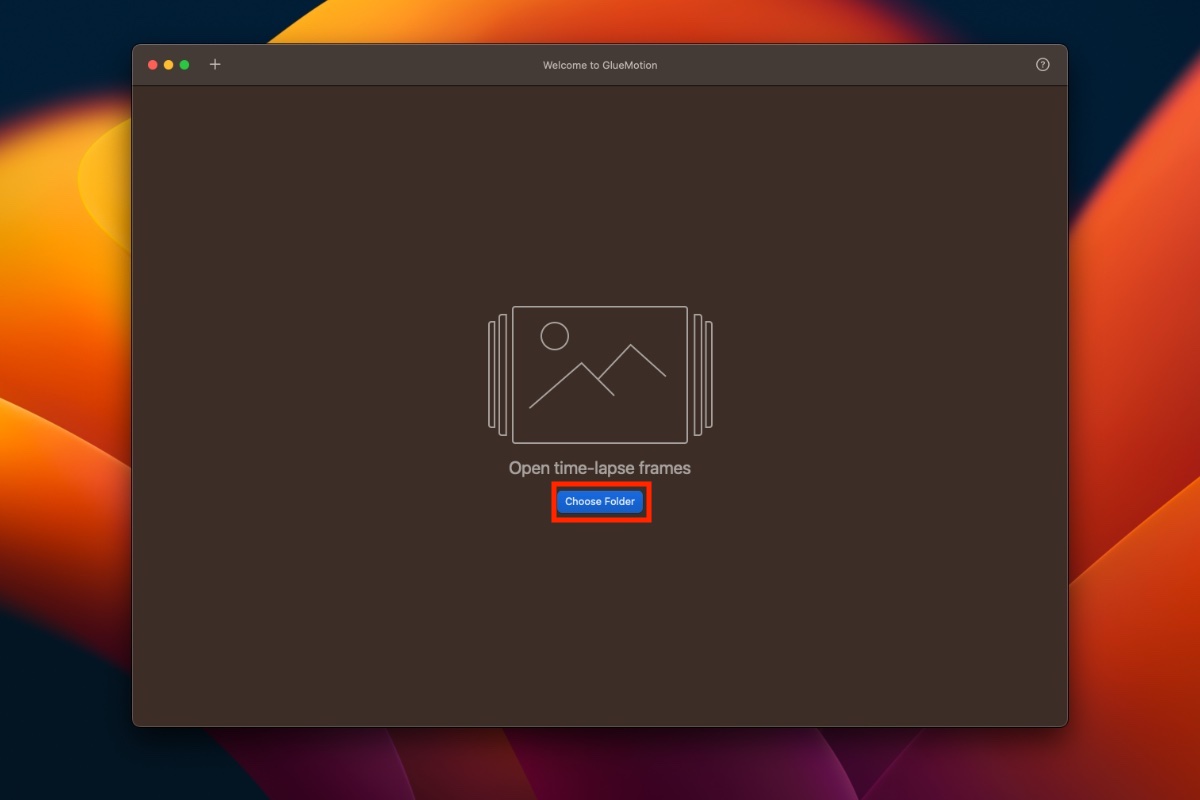This screenshot has height=800, width=1200.
Task: Maximize the window with green button
Action: (x=185, y=65)
